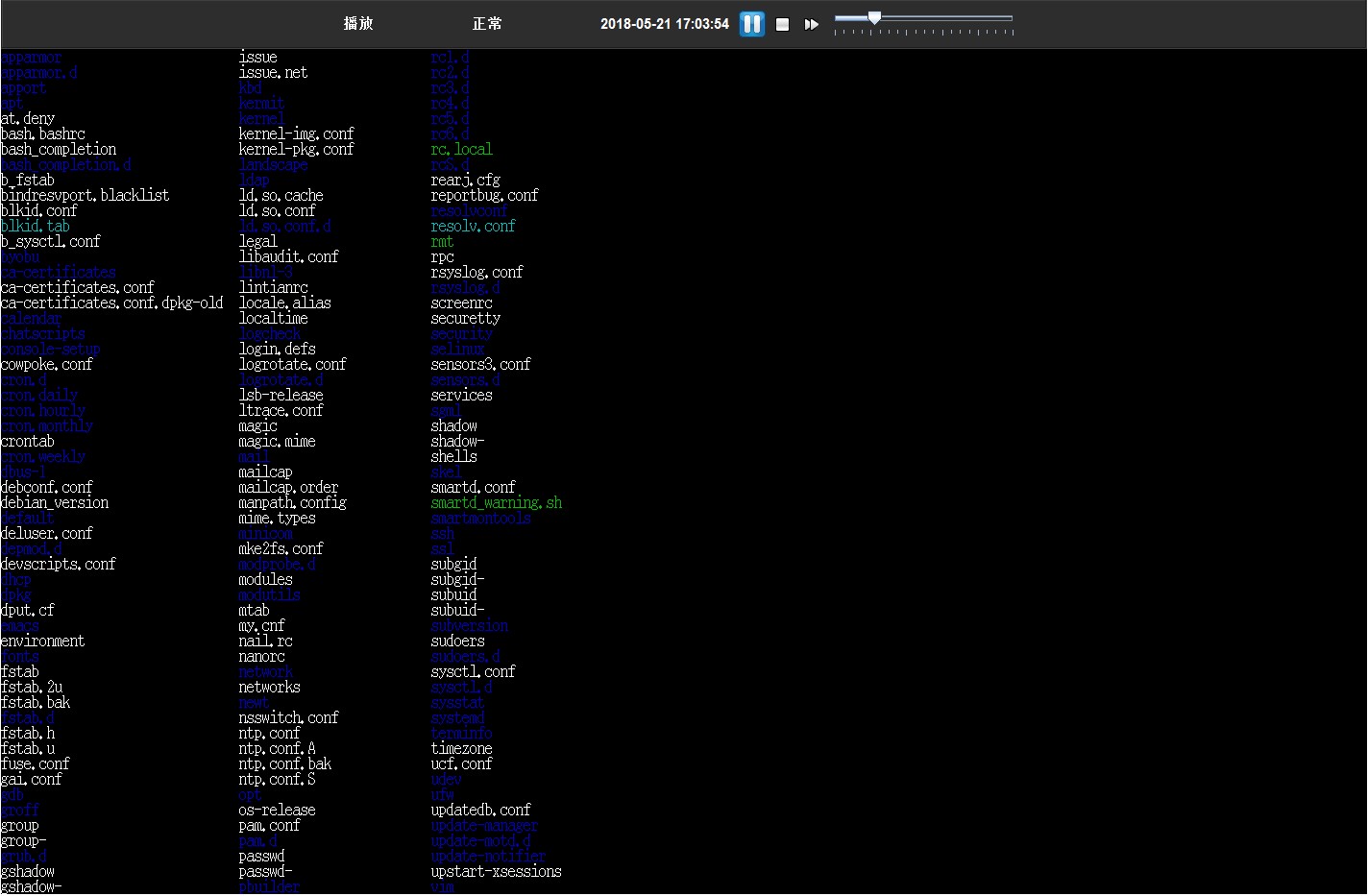This screenshot has height=896, width=1368.
Task: Click the bindresvport.blacklist file name
Action: tap(85, 196)
